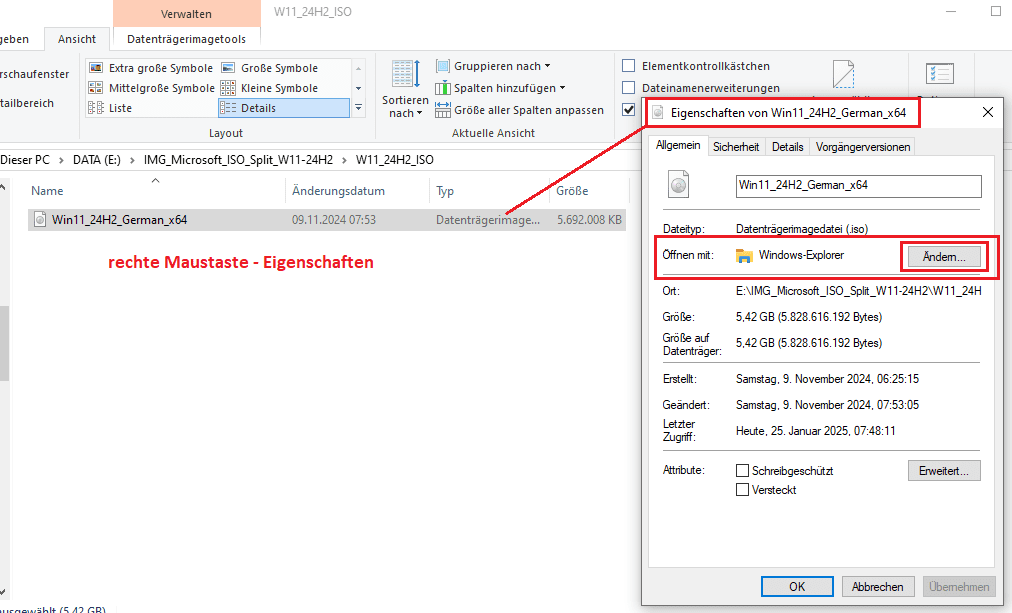This screenshot has width=1012, height=613.
Task: Select Allgemein tab in properties
Action: pos(678,145)
